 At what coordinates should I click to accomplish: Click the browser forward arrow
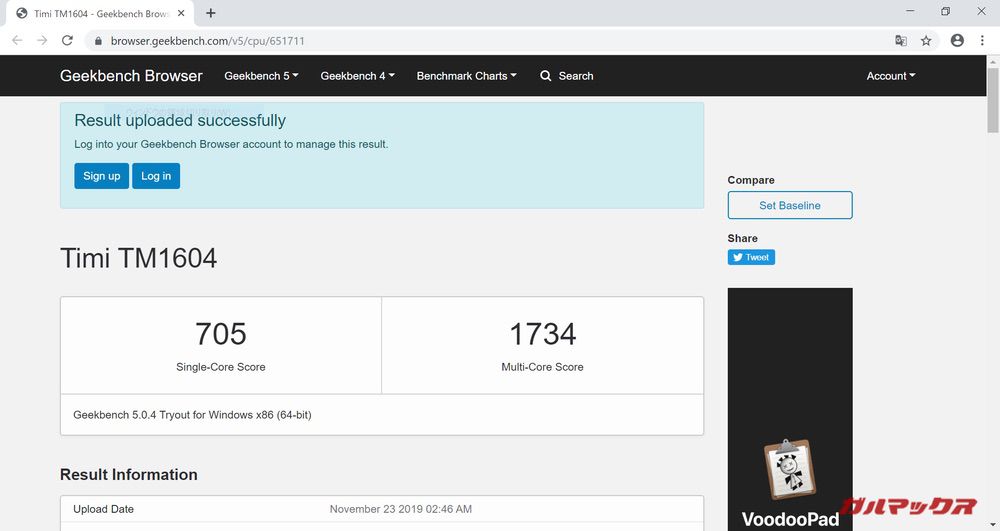tap(42, 41)
